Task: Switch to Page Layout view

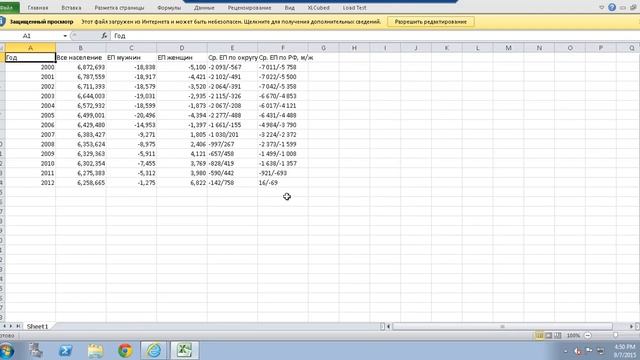Action: pyautogui.click(x=549, y=336)
